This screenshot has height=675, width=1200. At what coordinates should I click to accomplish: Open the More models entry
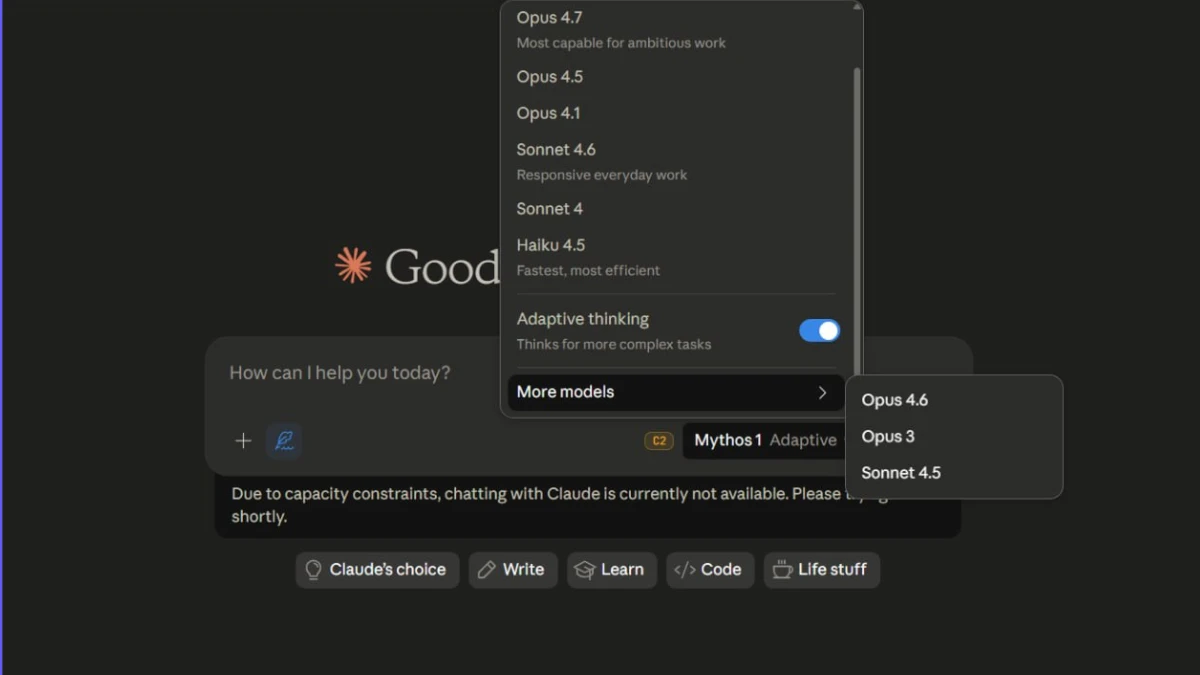[x=676, y=392]
